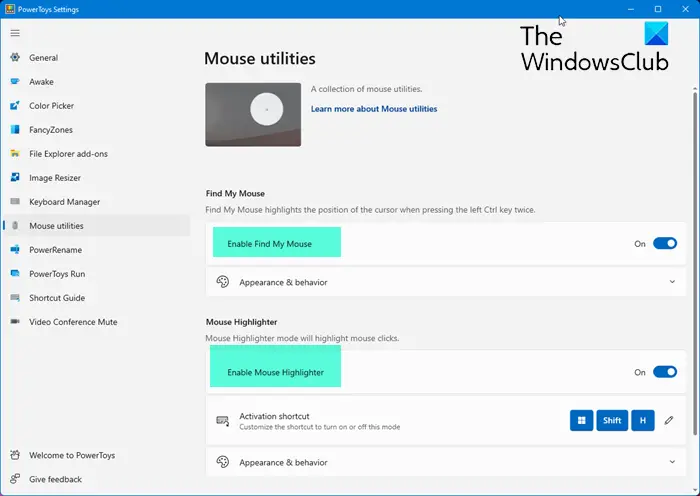The width and height of the screenshot is (700, 496).
Task: Select Keyboard Manager in the sidebar
Action: (x=96, y=201)
